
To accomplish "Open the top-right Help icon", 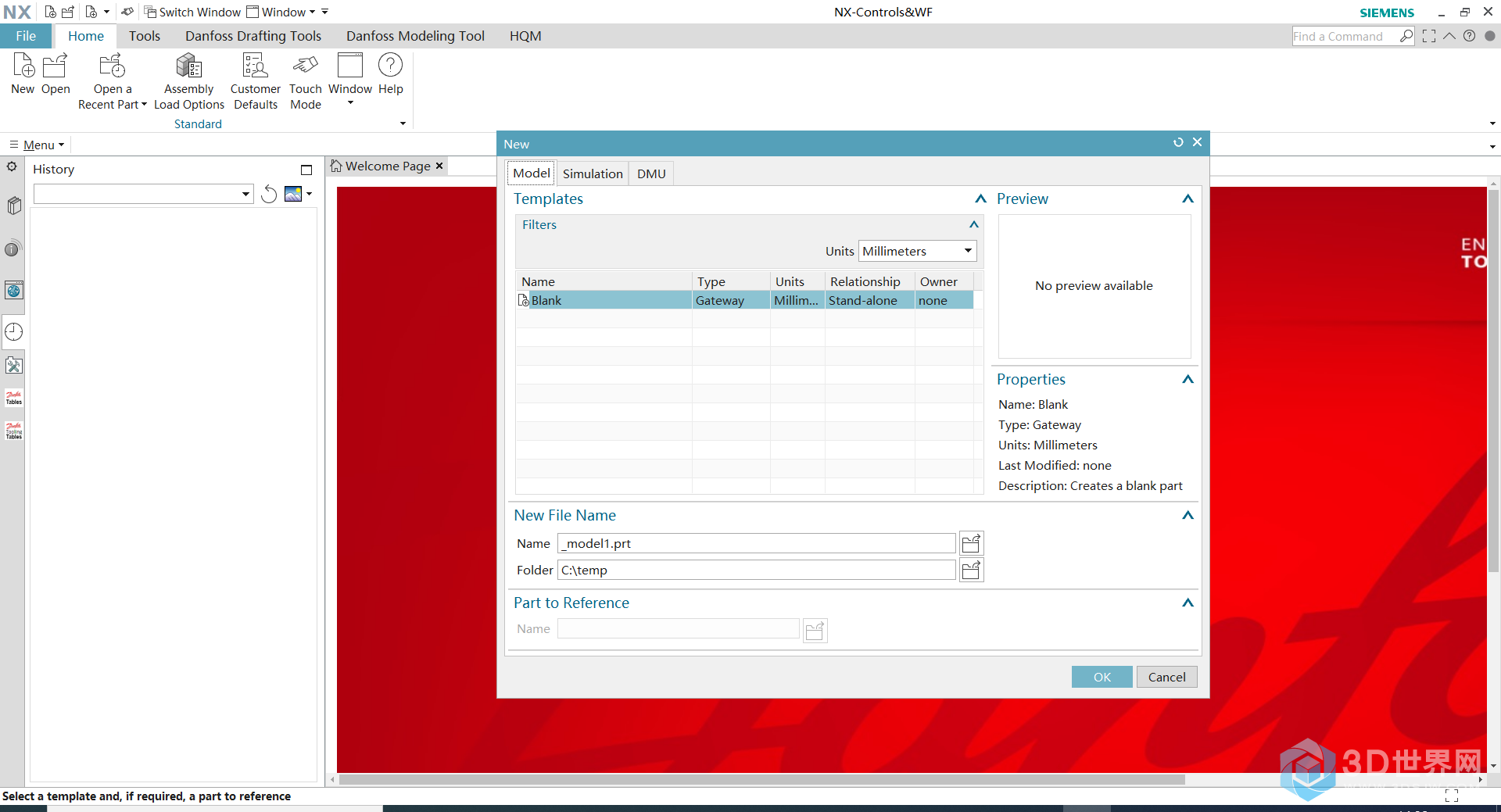I will tap(1470, 36).
